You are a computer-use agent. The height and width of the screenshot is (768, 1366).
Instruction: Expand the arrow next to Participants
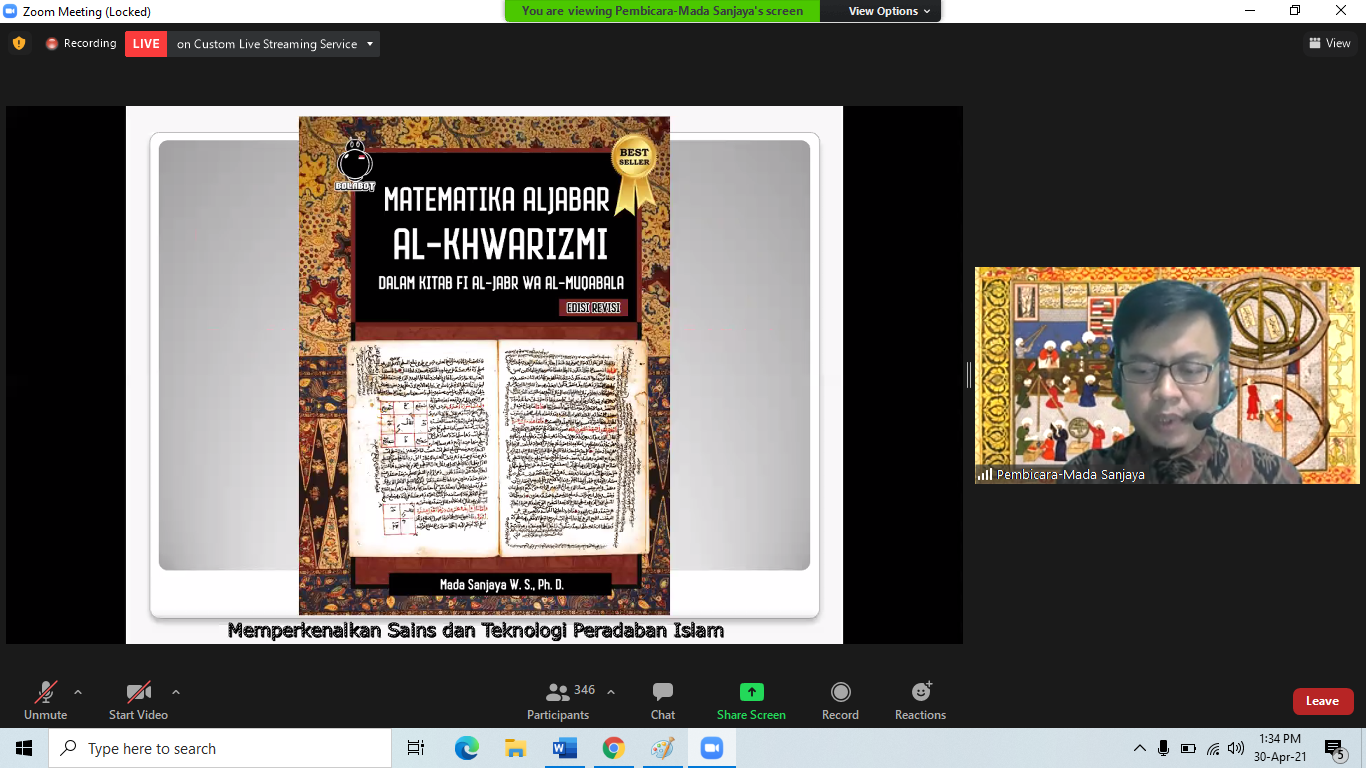(611, 692)
